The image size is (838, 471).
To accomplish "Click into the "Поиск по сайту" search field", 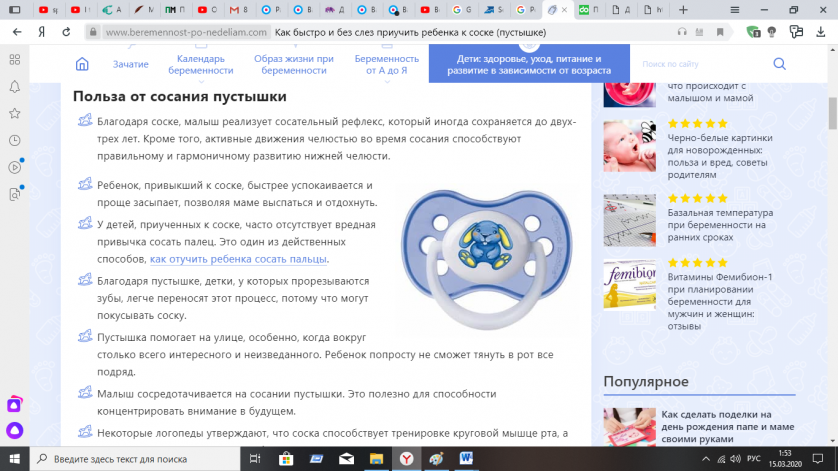I will coord(703,64).
